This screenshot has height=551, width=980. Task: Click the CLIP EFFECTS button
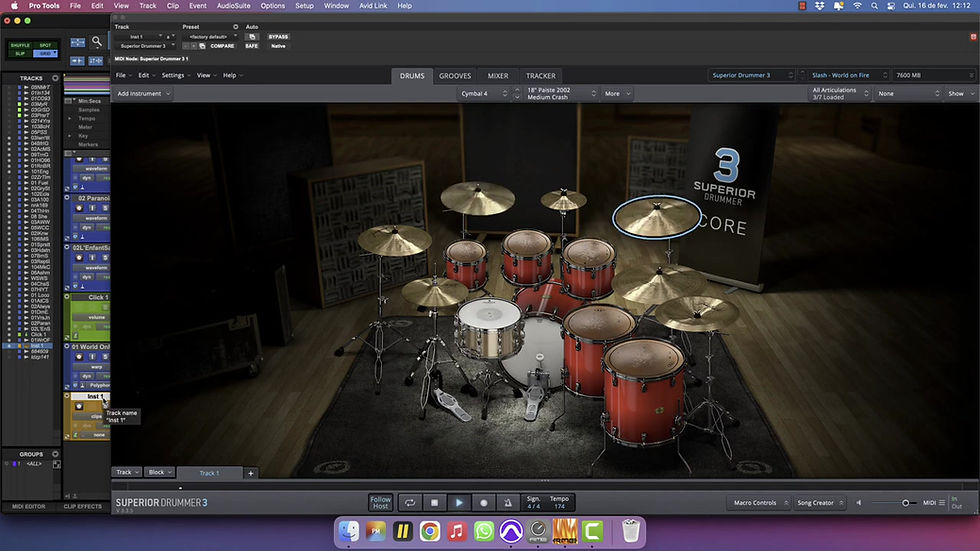(82, 507)
